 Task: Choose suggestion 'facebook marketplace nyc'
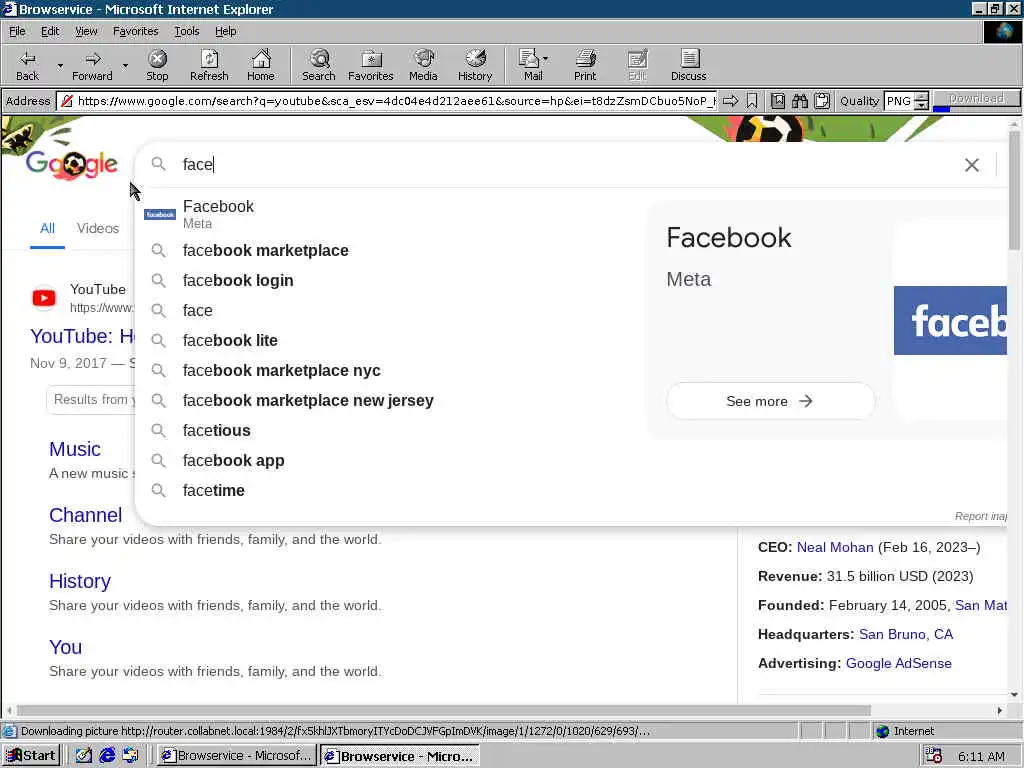coord(392,370)
